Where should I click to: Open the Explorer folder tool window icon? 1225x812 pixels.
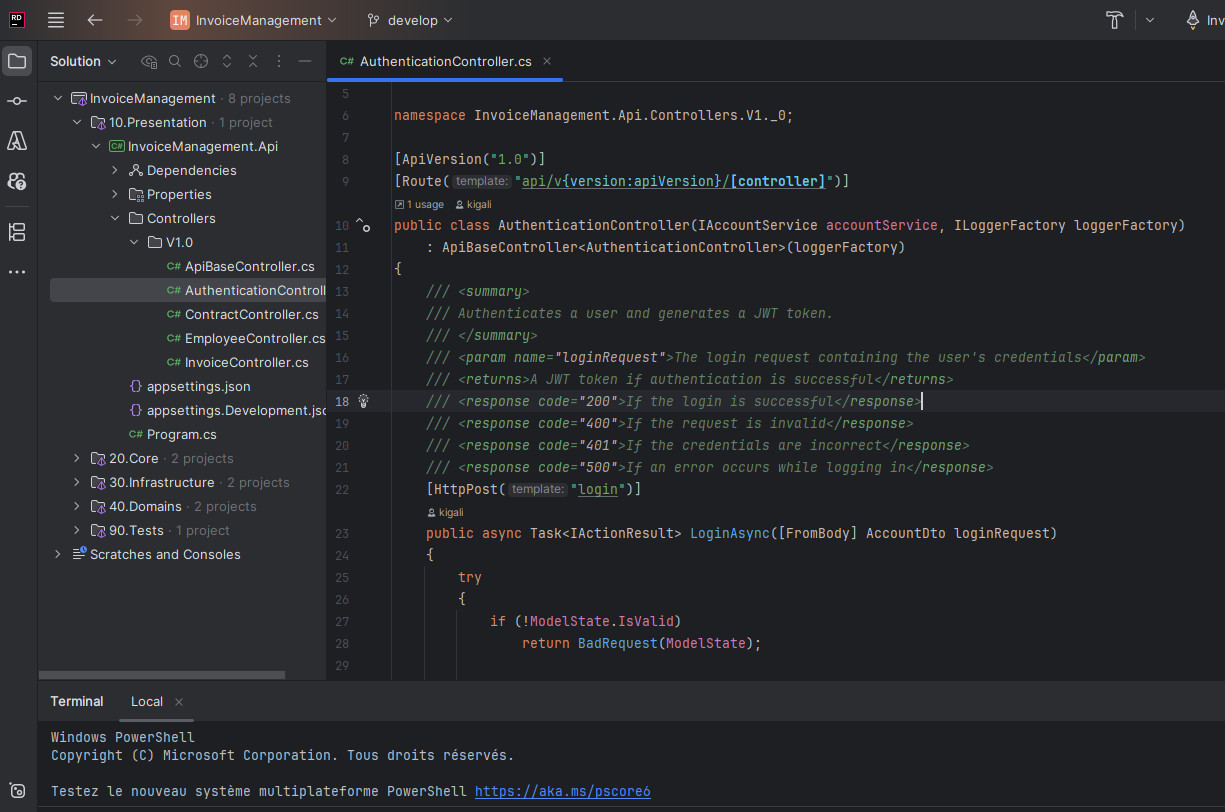17,61
